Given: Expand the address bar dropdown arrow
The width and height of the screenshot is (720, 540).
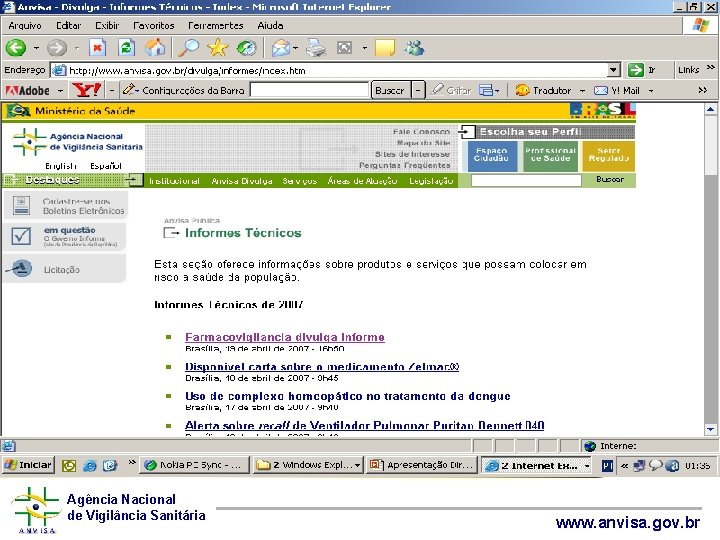Looking at the screenshot, I should click(613, 70).
